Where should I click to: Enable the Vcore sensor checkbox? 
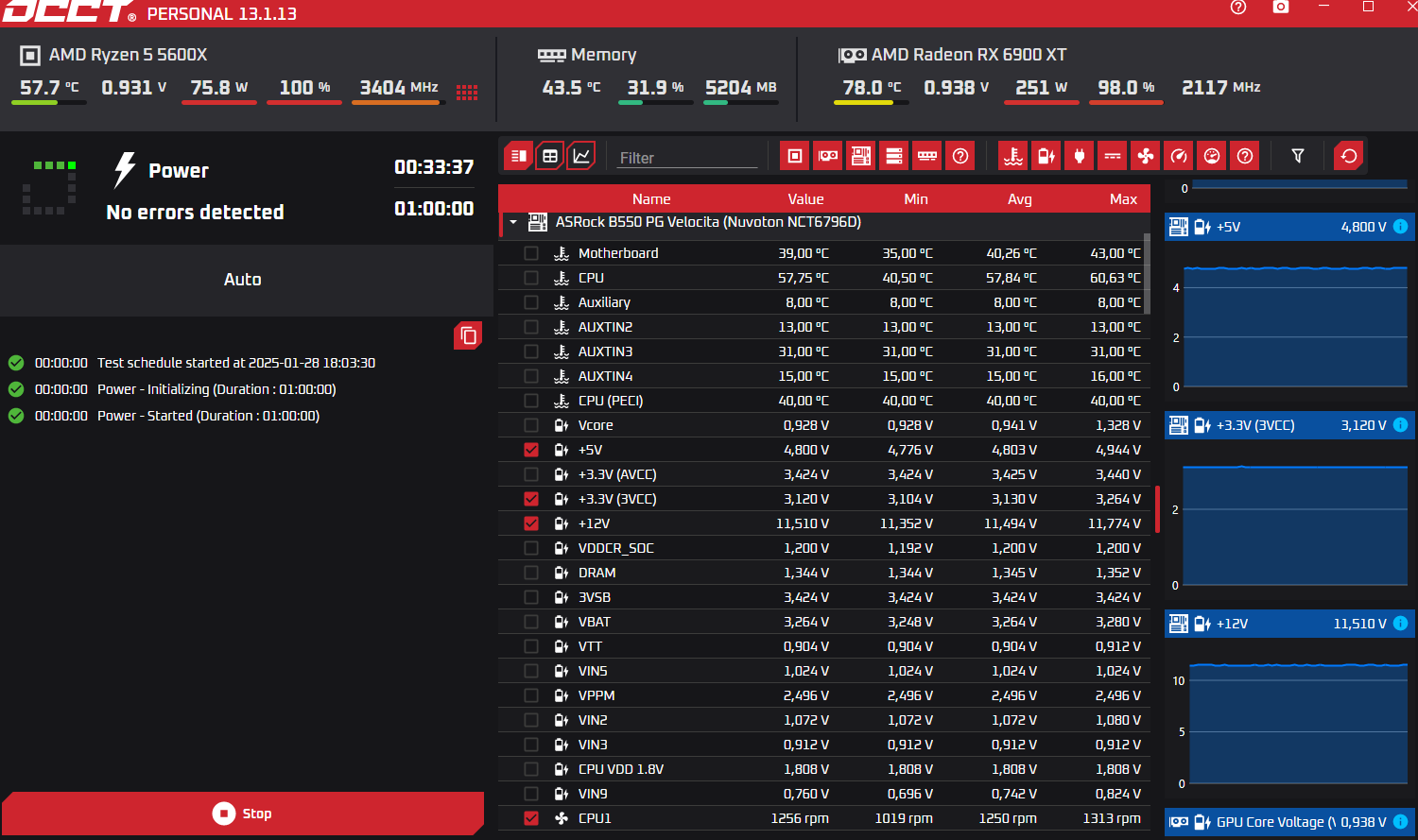(531, 425)
